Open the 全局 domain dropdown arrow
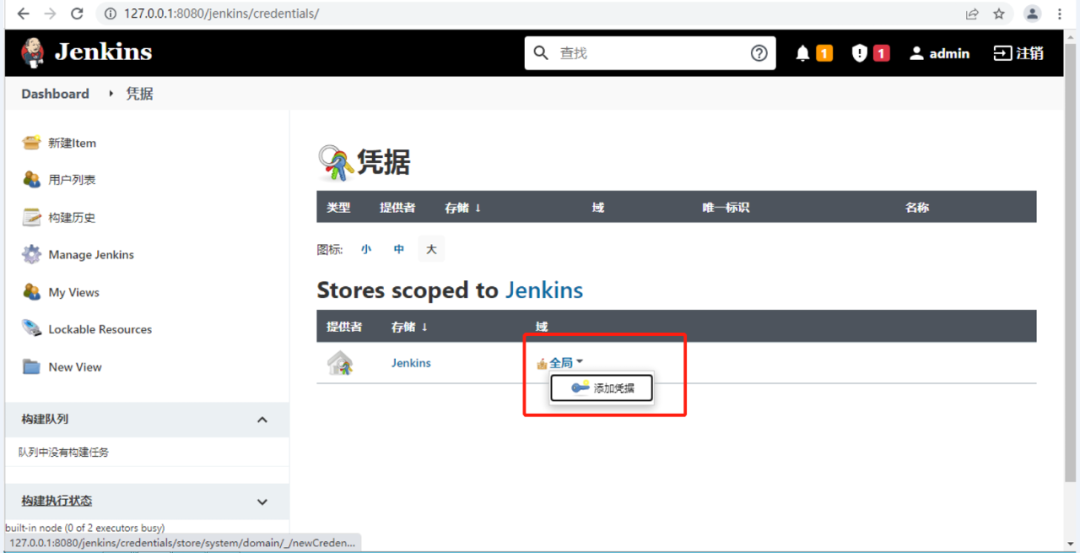The height and width of the screenshot is (553, 1080). (580, 362)
